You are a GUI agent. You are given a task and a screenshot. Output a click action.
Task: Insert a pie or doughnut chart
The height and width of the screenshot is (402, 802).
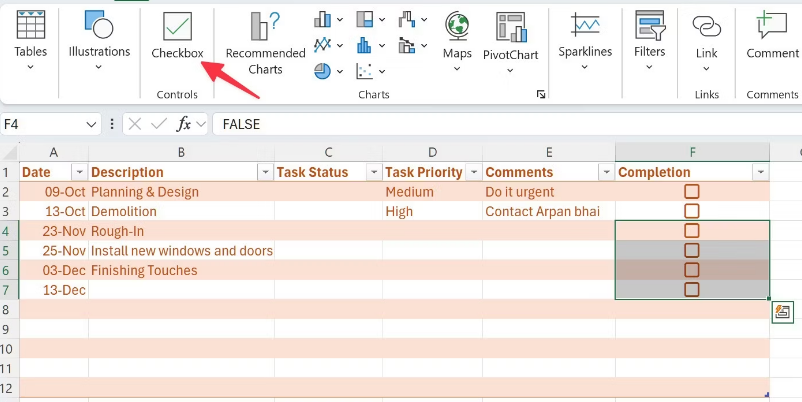tap(323, 71)
